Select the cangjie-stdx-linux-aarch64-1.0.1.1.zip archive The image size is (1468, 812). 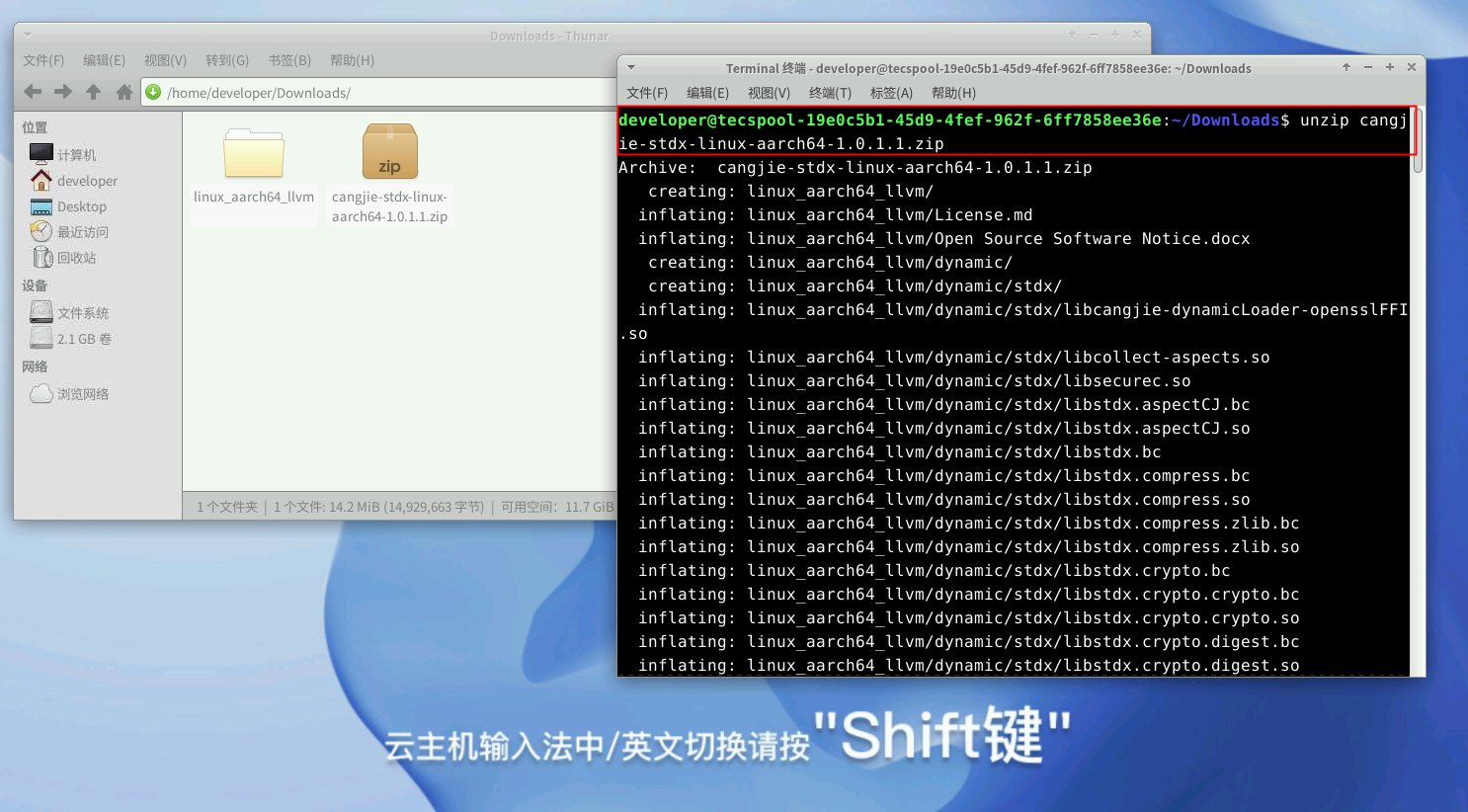(389, 174)
